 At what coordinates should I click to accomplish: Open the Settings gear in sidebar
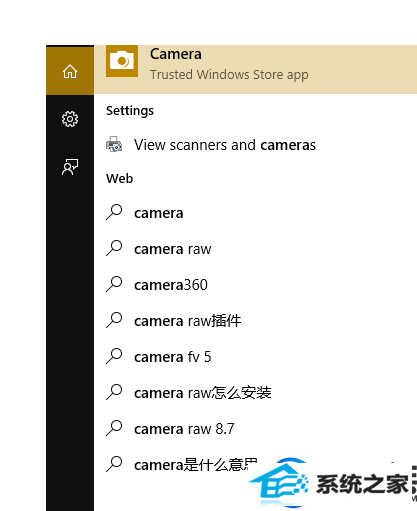click(x=70, y=119)
